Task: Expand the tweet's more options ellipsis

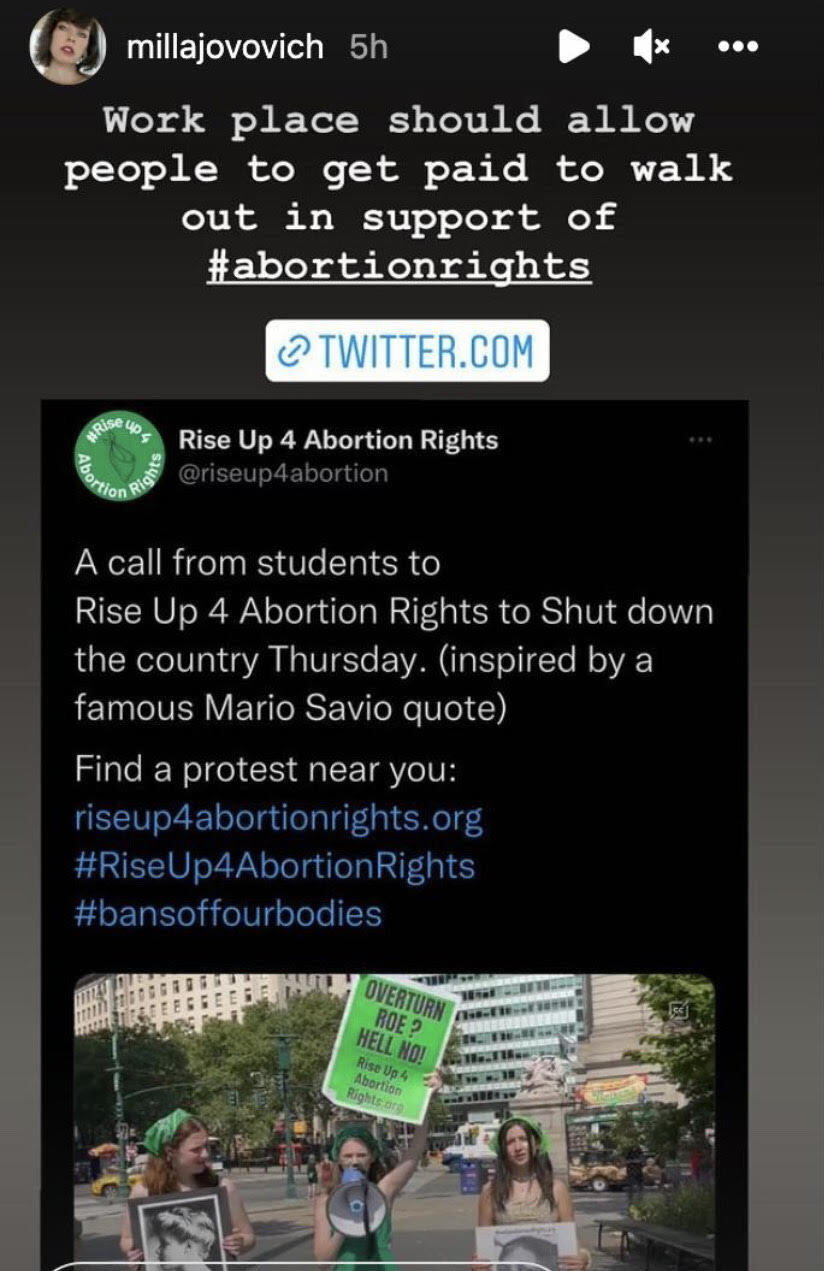Action: pyautogui.click(x=700, y=440)
